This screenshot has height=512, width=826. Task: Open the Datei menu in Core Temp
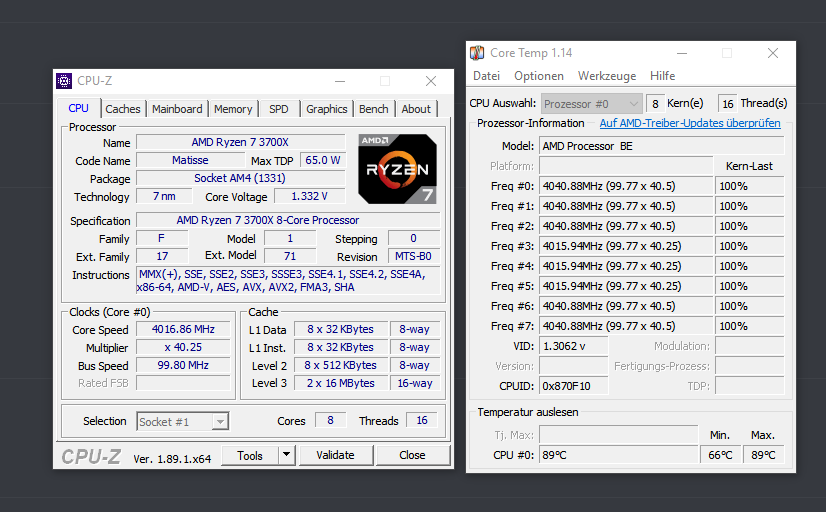(x=486, y=76)
